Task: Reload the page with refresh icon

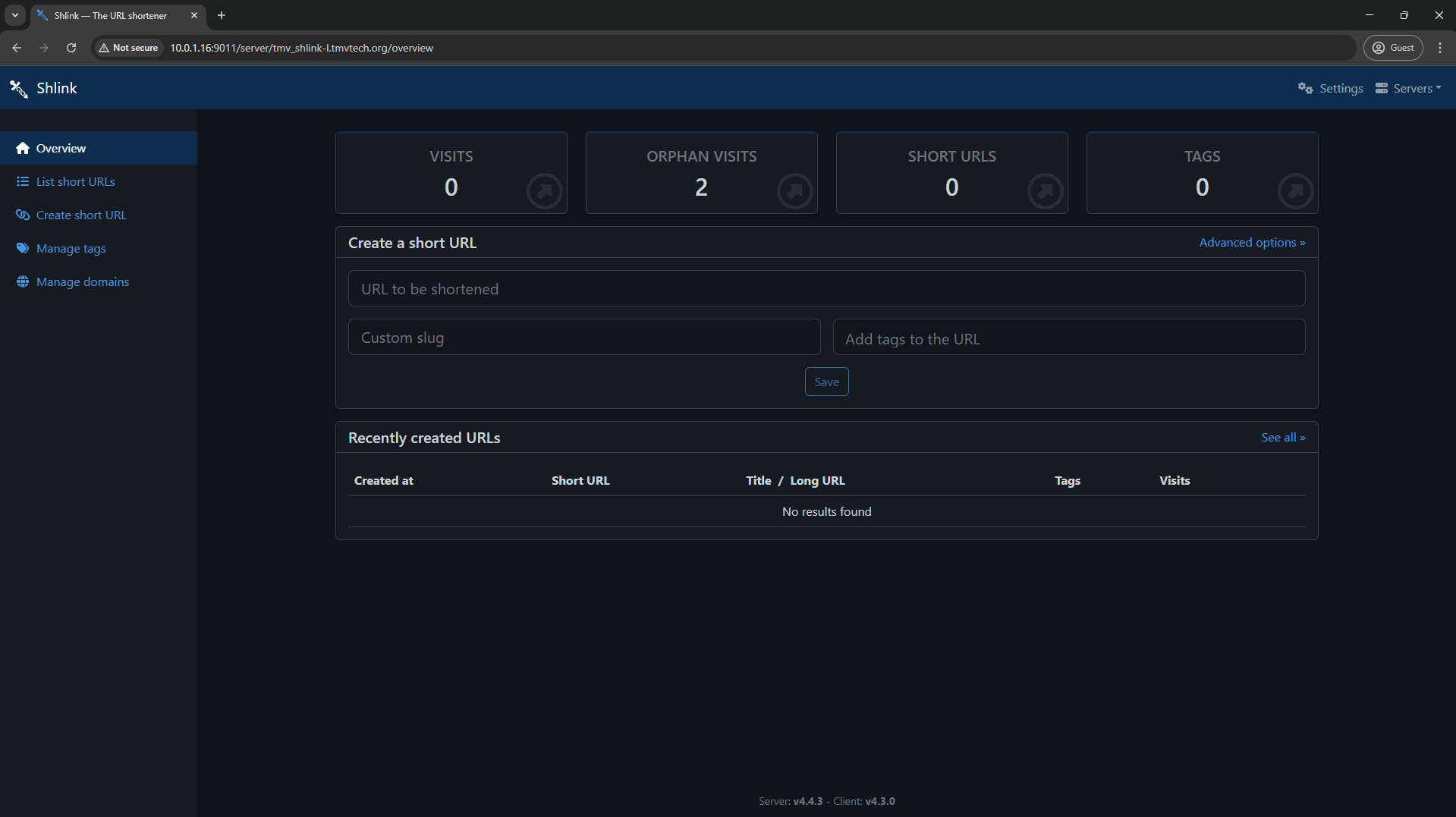Action: (71, 48)
